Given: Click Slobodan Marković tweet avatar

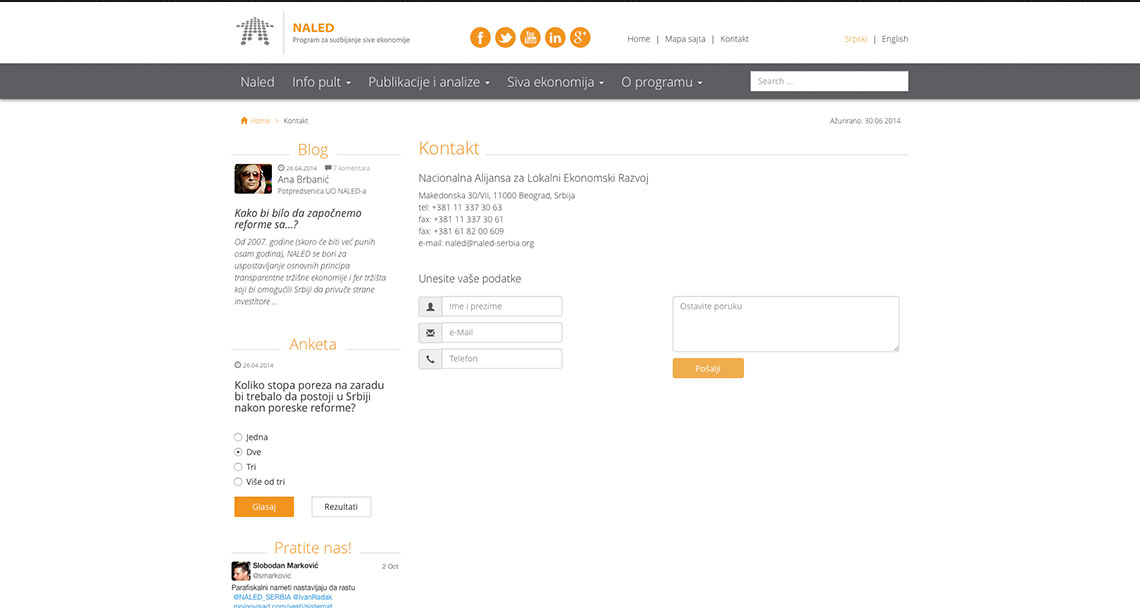Looking at the screenshot, I should (x=241, y=571).
